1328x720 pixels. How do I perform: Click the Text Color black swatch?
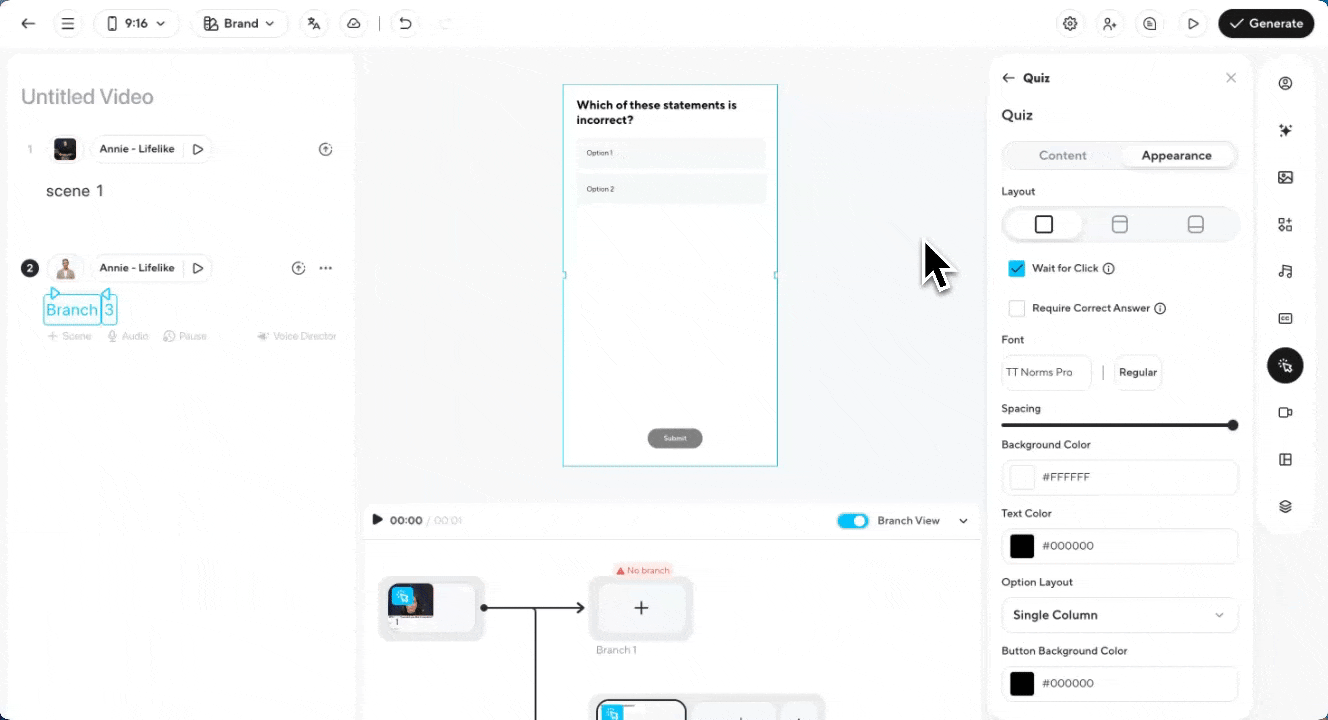pyautogui.click(x=1022, y=546)
